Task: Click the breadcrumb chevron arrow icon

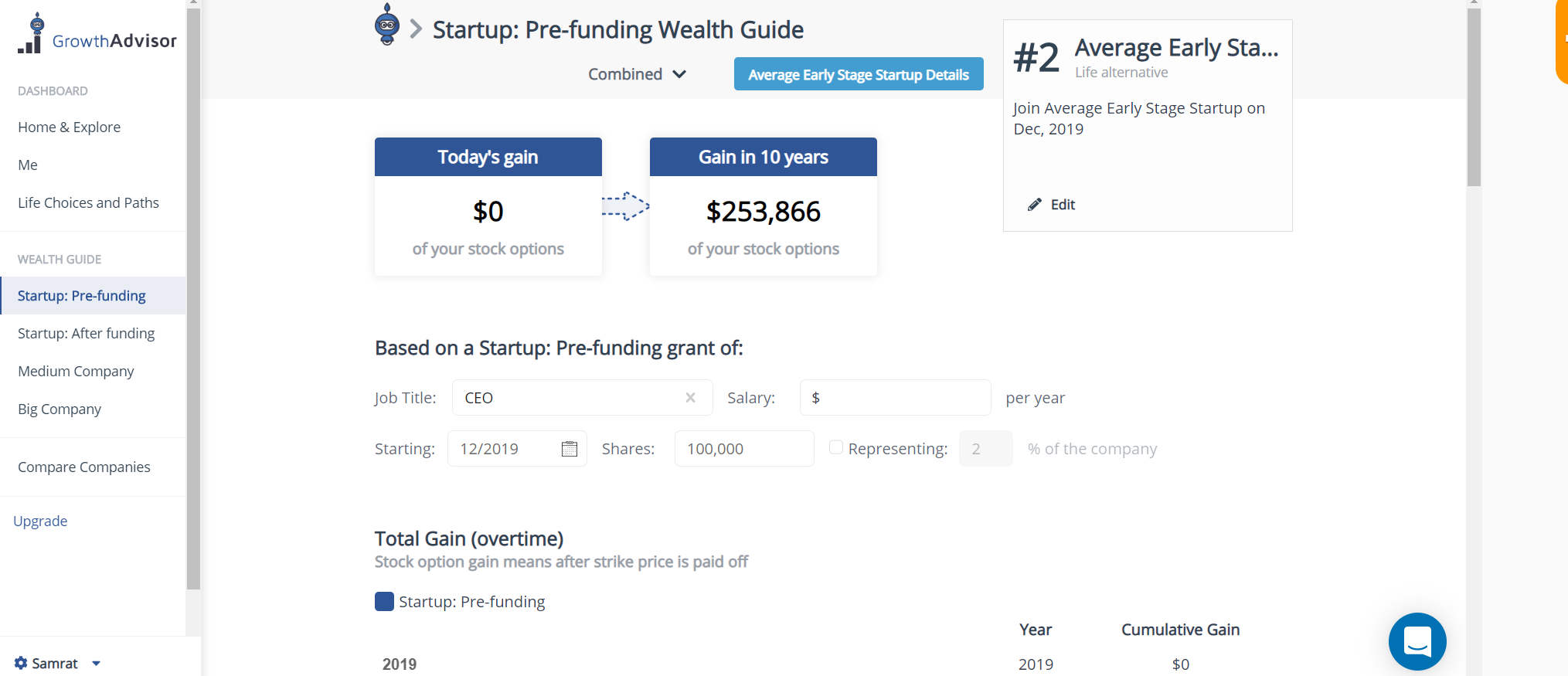Action: [416, 29]
